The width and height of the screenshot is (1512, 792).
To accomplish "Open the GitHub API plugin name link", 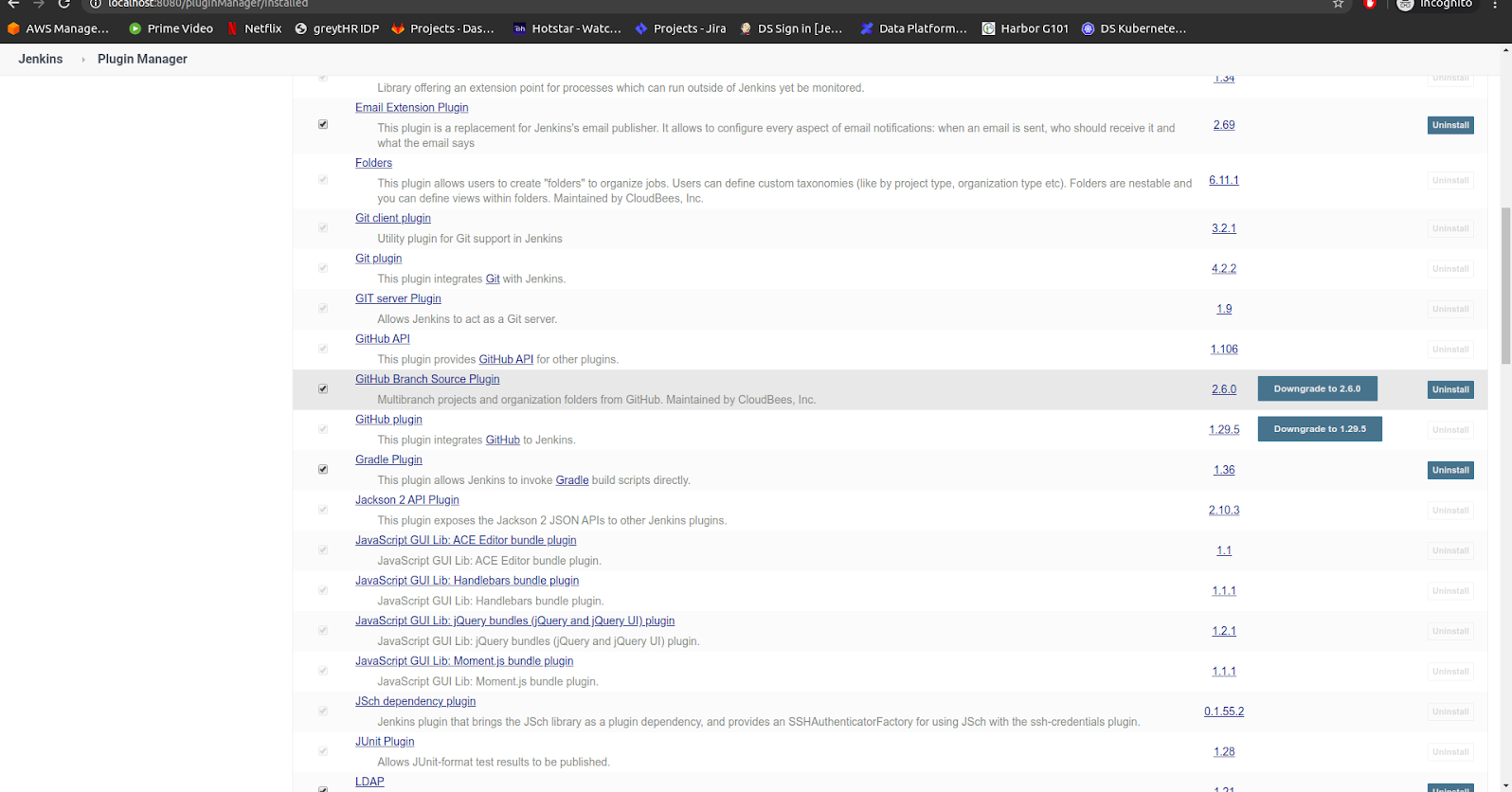I will click(382, 338).
